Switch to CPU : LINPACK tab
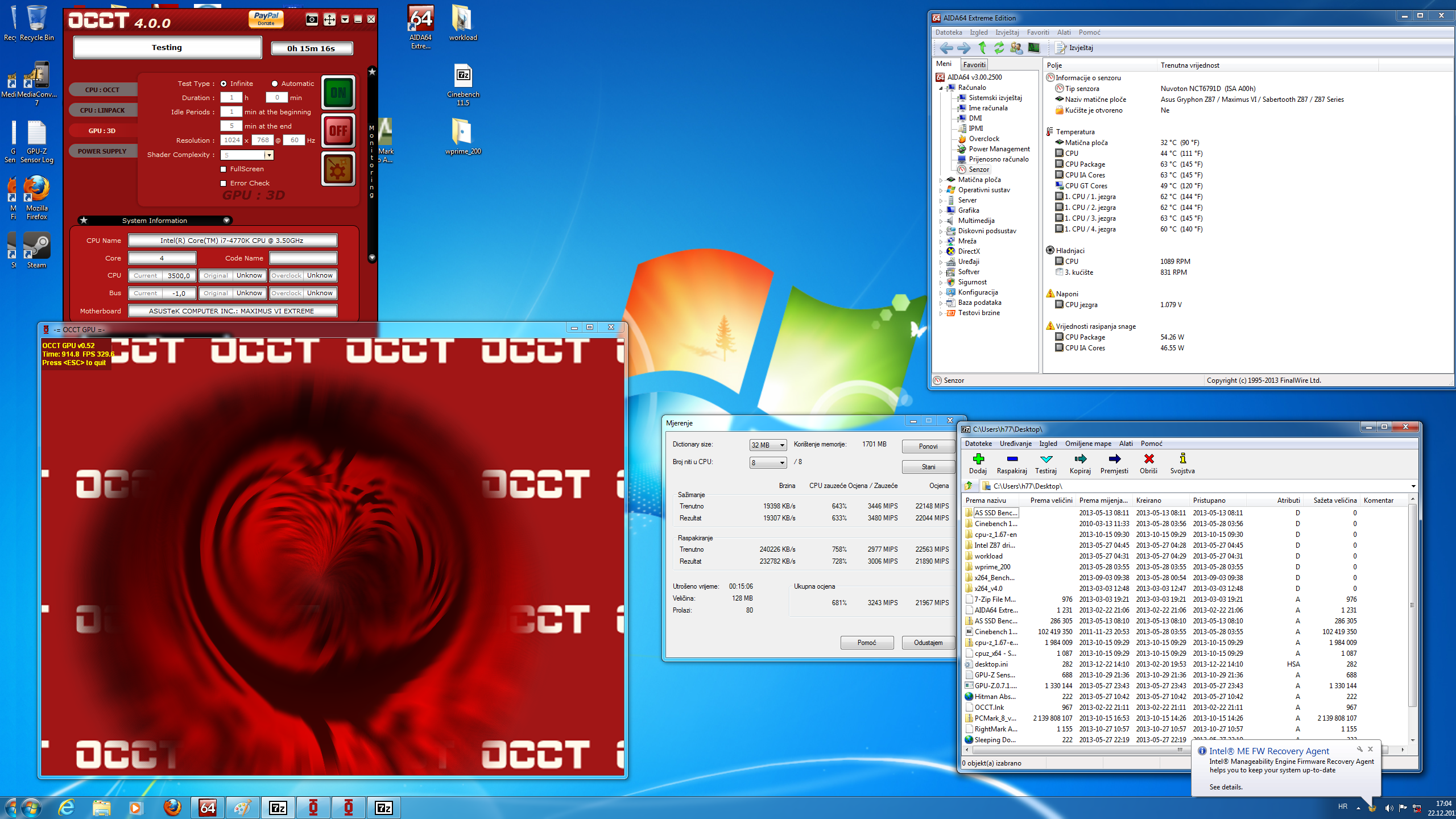This screenshot has height=819, width=1456. click(x=102, y=110)
